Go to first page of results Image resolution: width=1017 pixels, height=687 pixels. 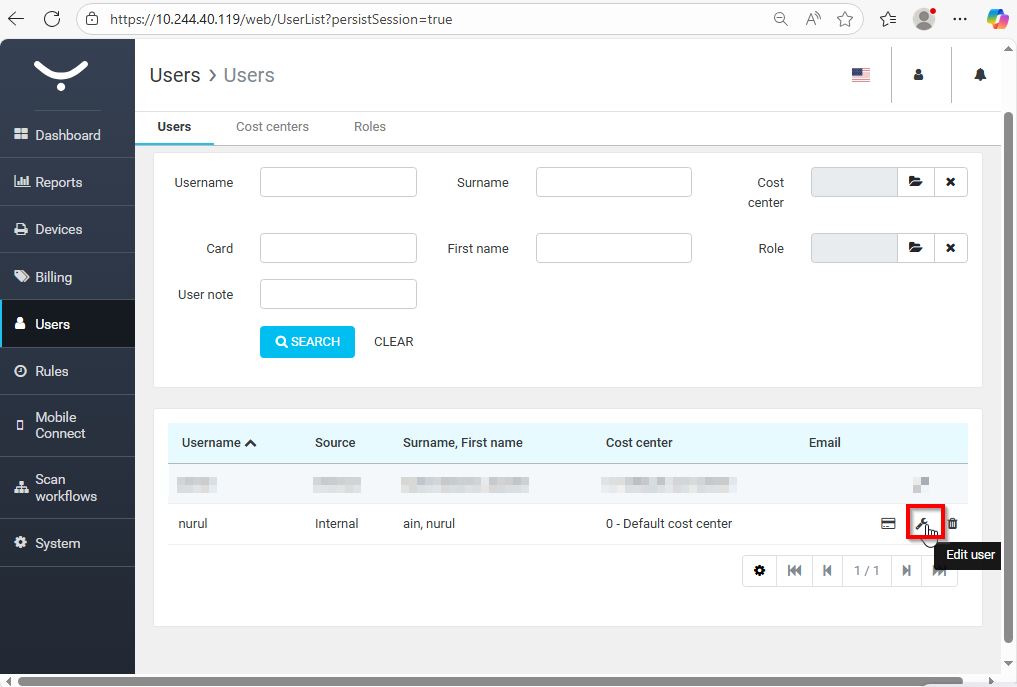794,570
